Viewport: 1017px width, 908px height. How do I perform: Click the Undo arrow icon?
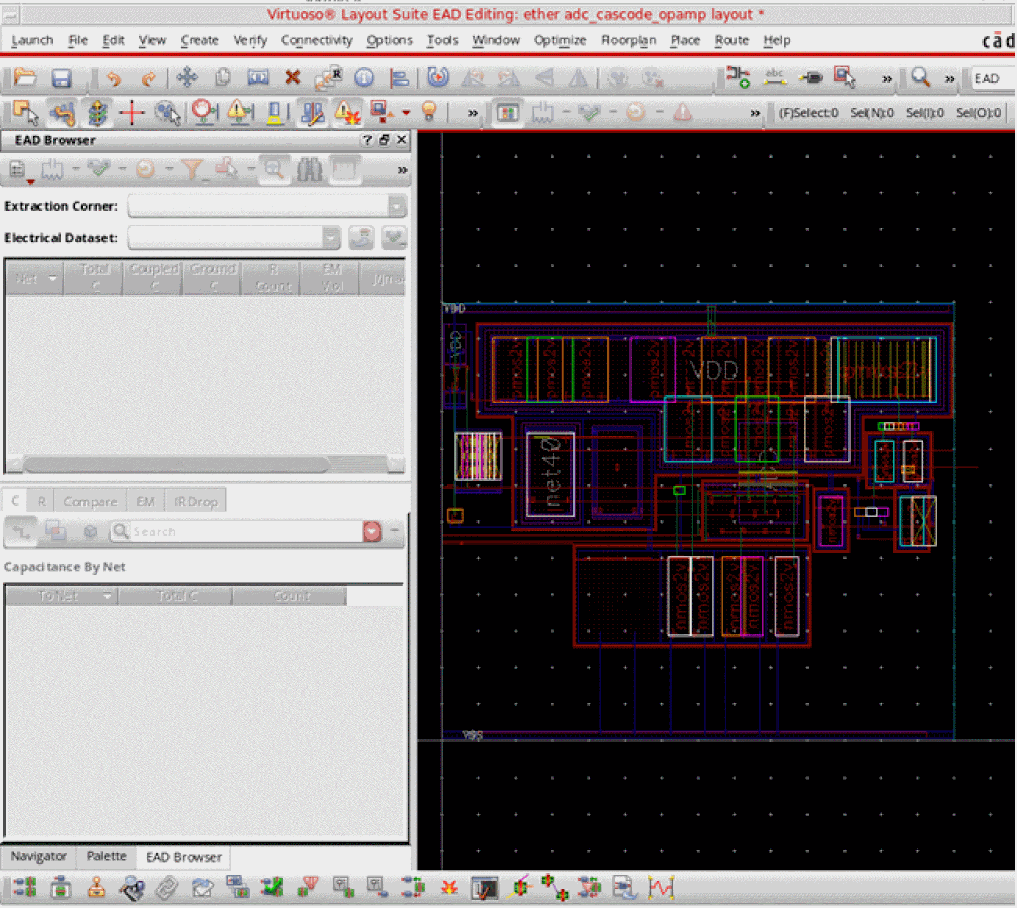point(113,78)
